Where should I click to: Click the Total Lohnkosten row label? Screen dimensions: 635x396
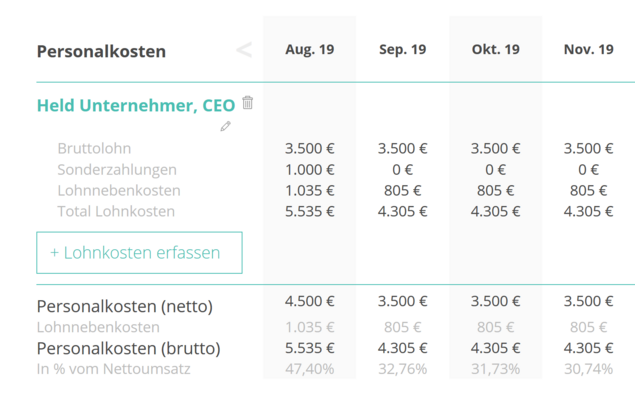tap(116, 211)
